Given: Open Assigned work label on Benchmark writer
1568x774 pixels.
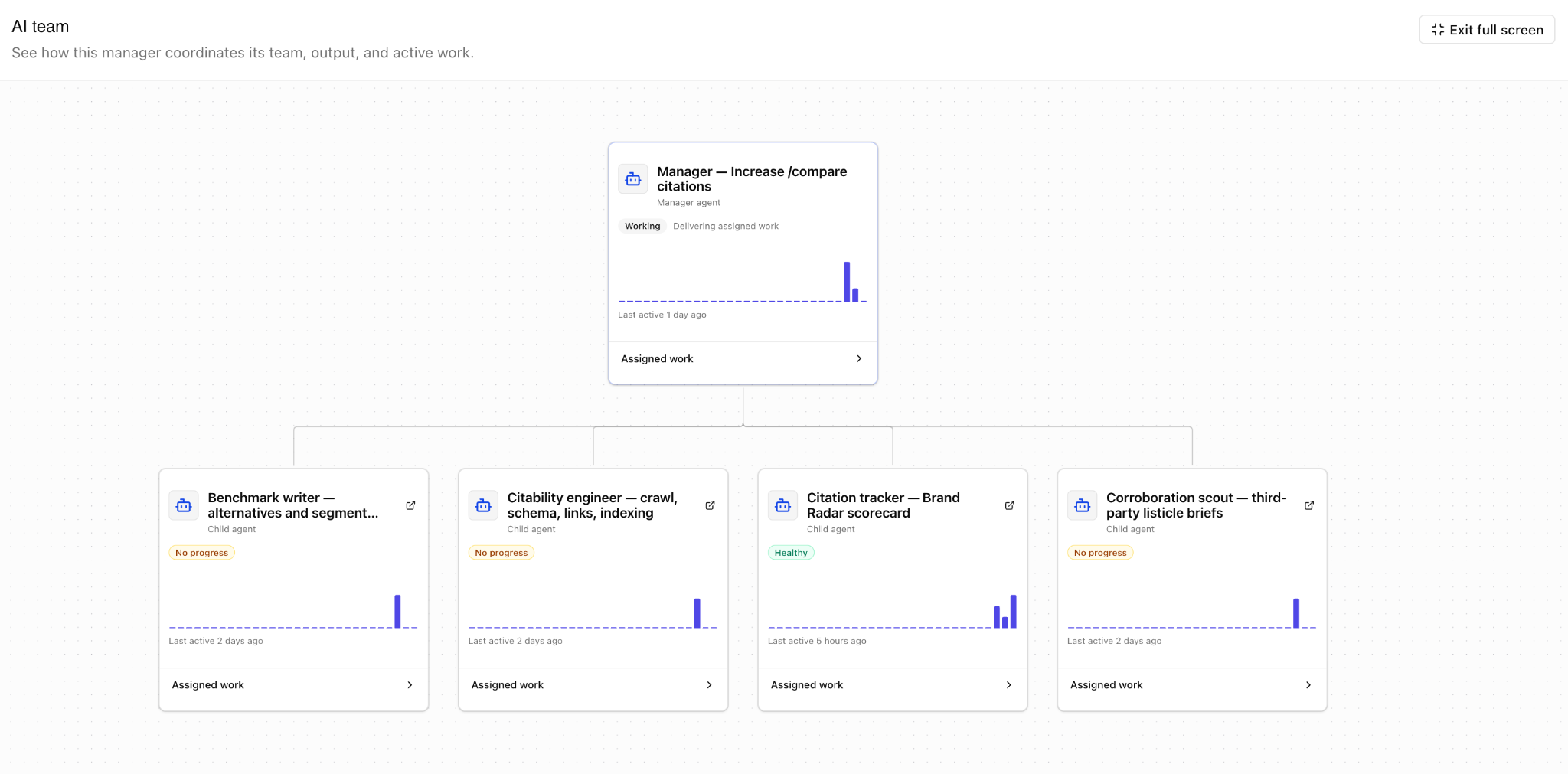Looking at the screenshot, I should coord(207,685).
